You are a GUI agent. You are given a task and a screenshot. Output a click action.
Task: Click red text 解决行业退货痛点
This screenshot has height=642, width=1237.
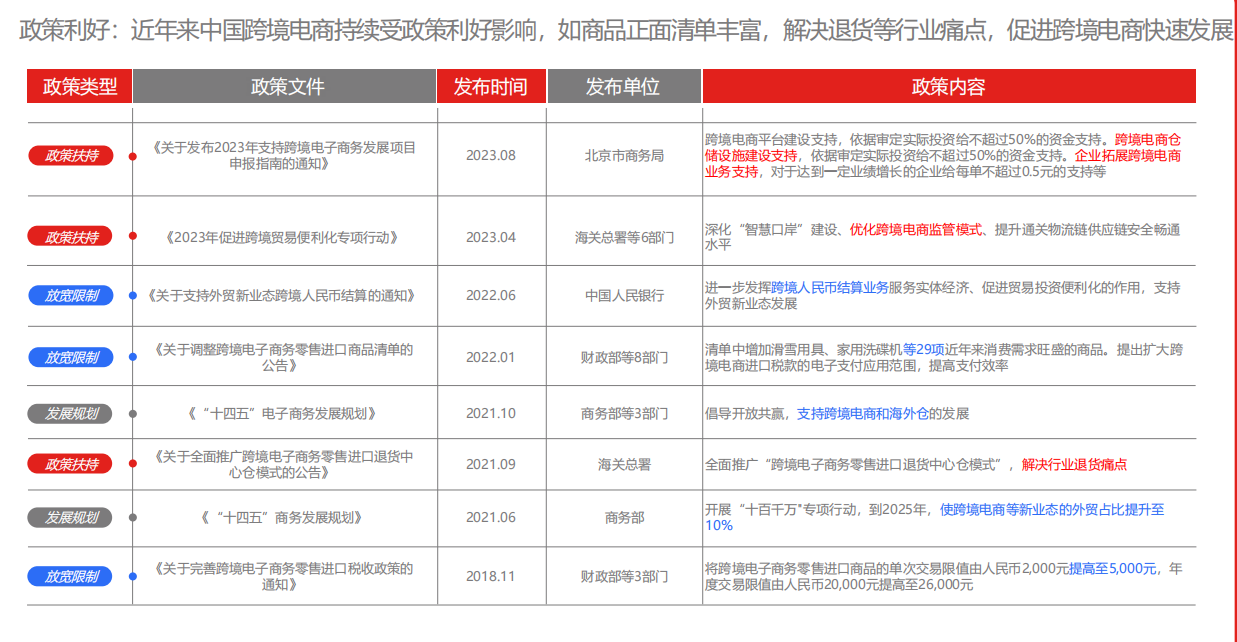point(1074,464)
